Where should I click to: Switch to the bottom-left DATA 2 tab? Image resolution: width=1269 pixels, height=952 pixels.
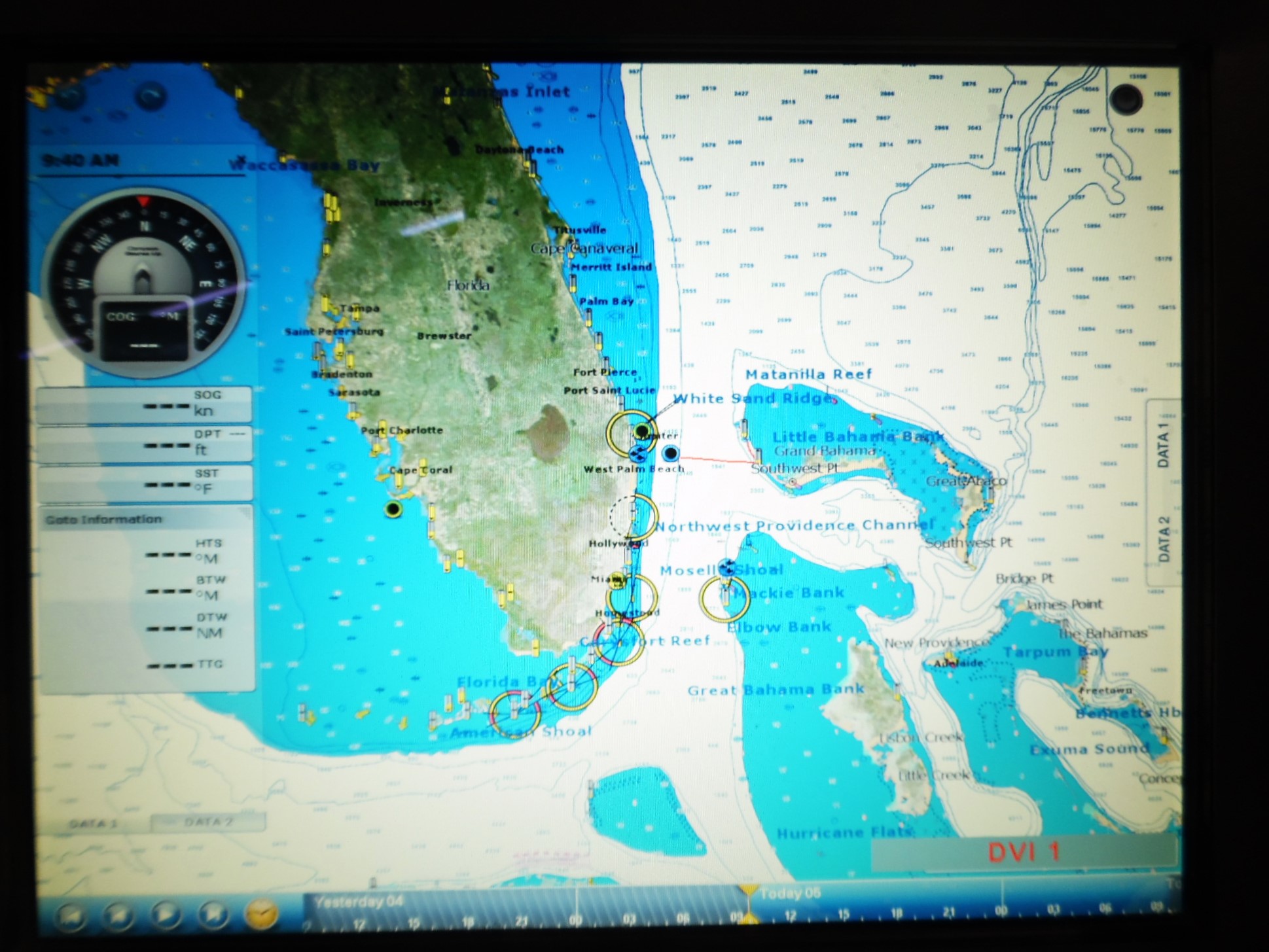208,822
